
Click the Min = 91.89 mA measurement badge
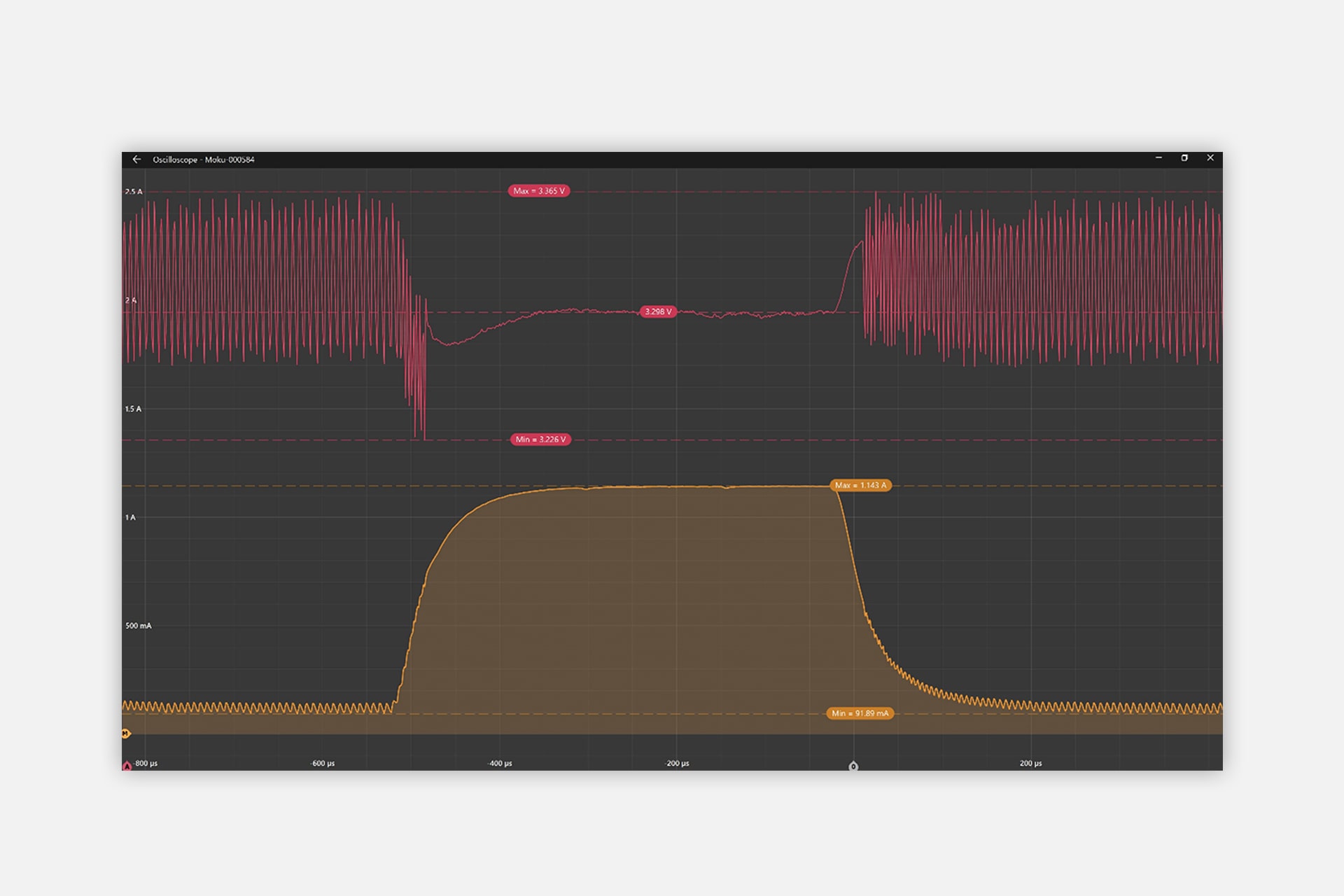(860, 713)
